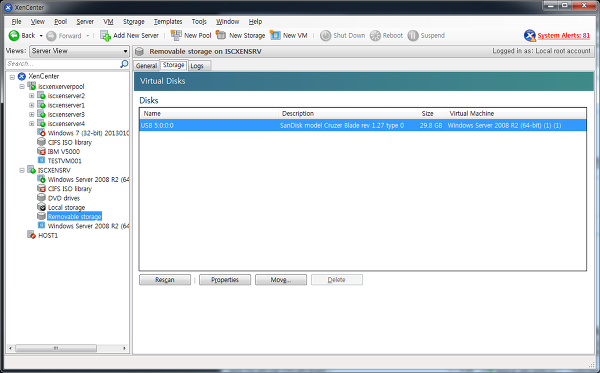Open the File menu
Viewport: 600px width, 373px height.
16,22
